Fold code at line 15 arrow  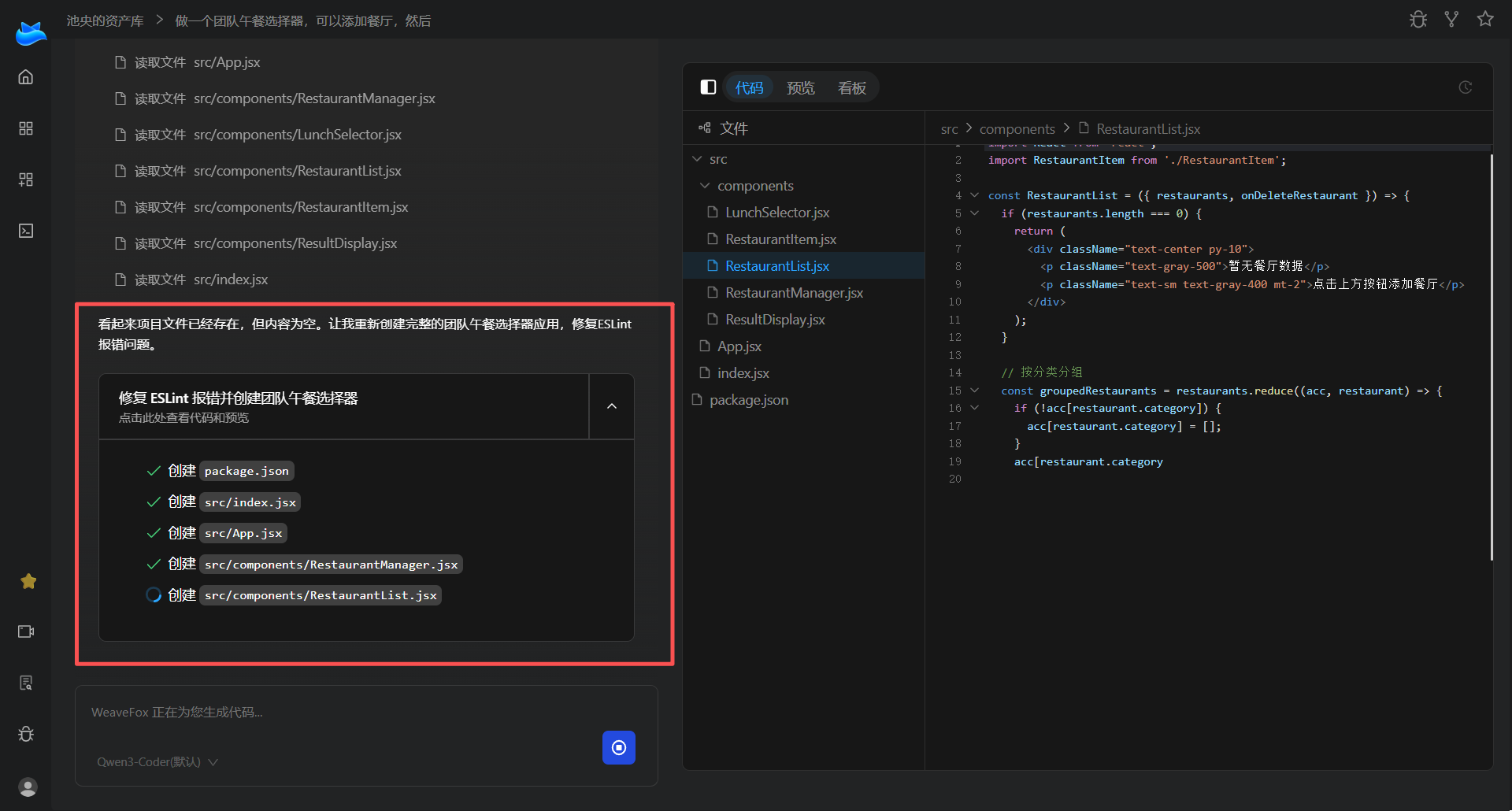point(974,391)
